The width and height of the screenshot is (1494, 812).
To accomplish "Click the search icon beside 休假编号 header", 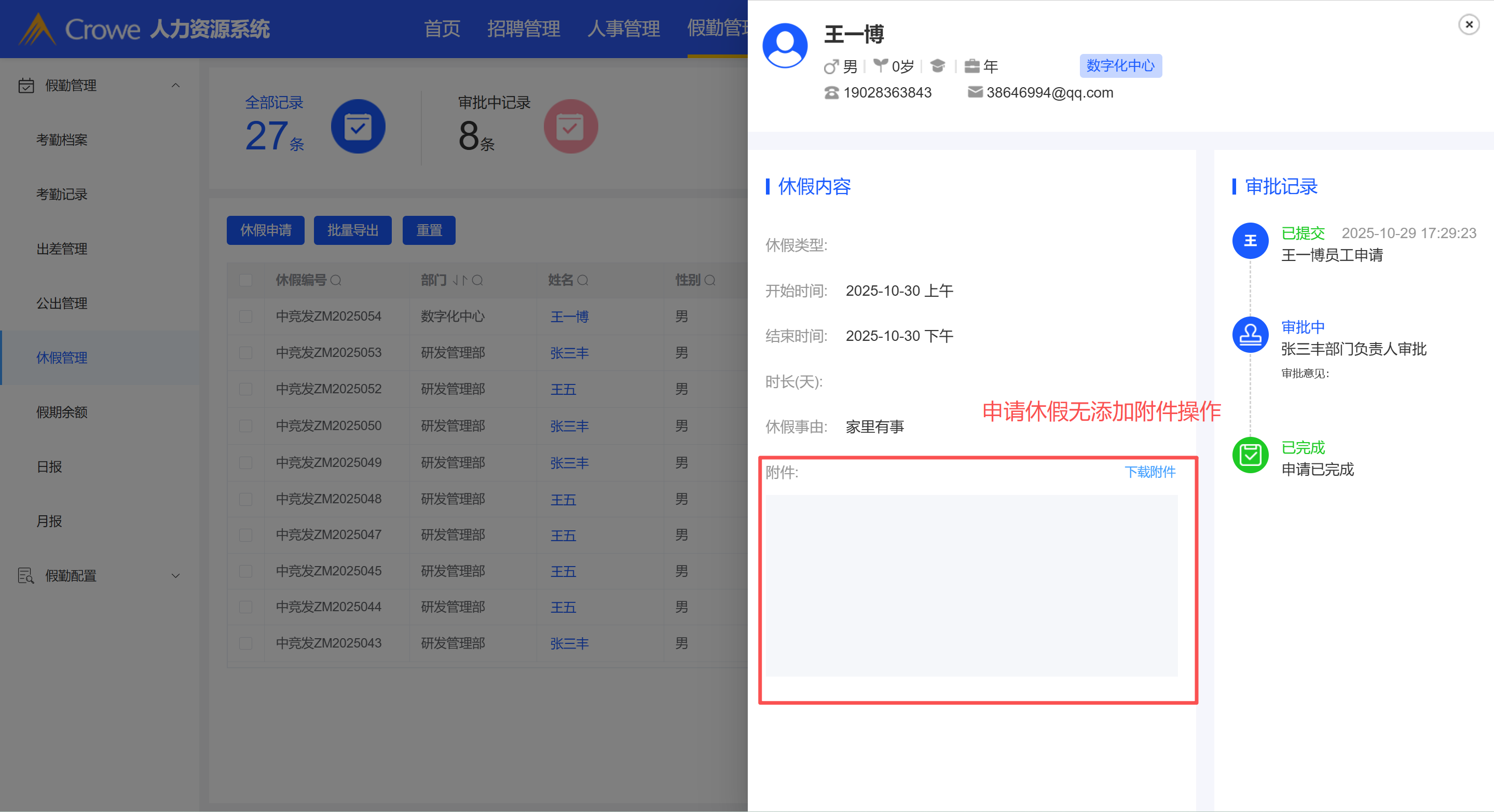I will click(336, 281).
